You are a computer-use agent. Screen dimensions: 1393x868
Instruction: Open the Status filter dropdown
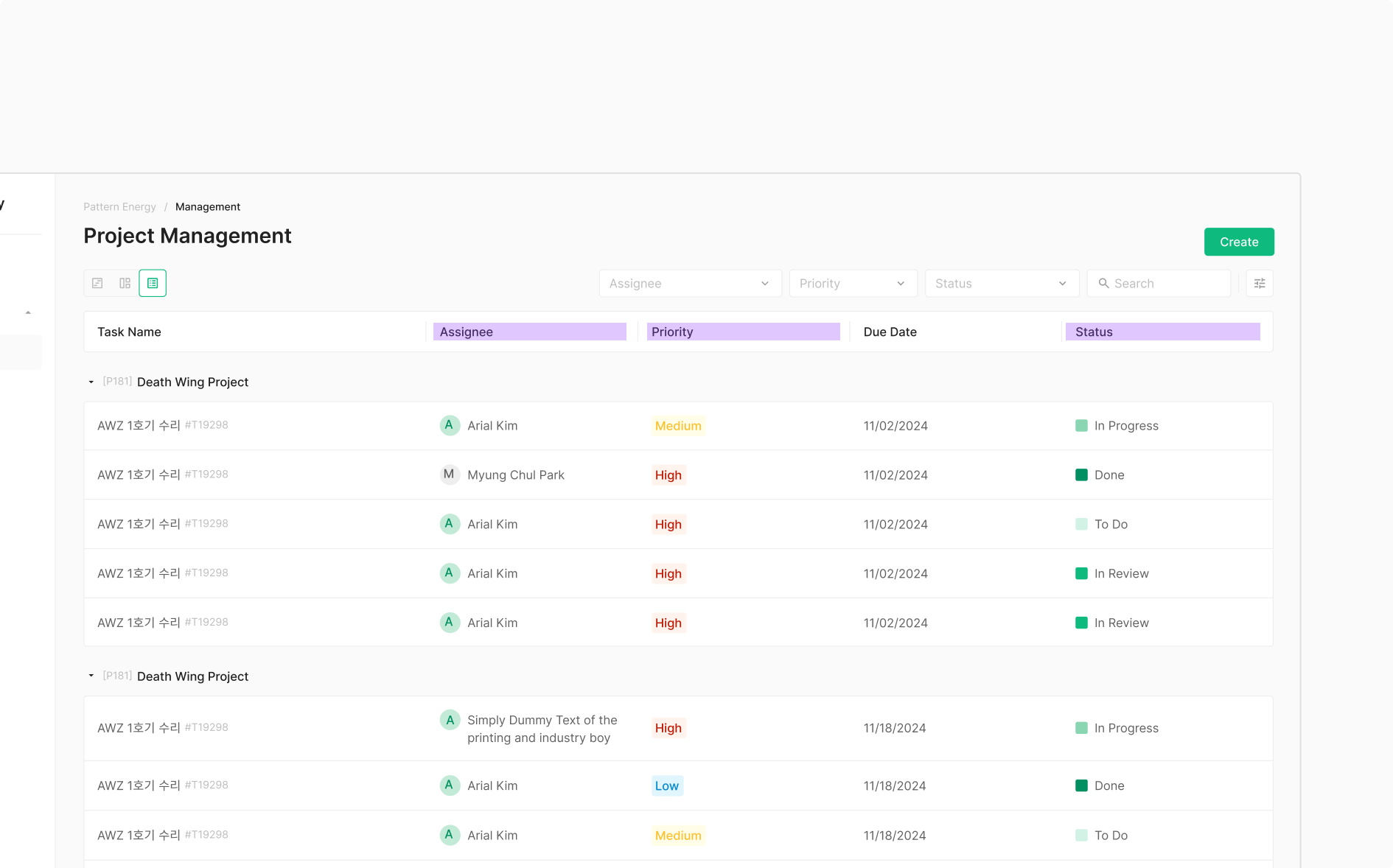click(1002, 283)
